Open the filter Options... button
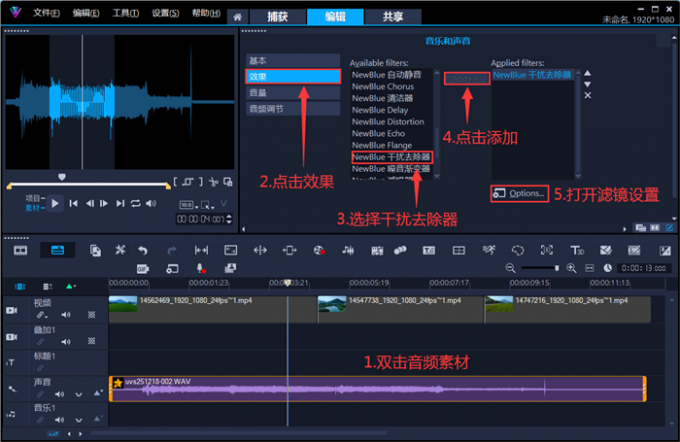680x442 pixels. (519, 192)
